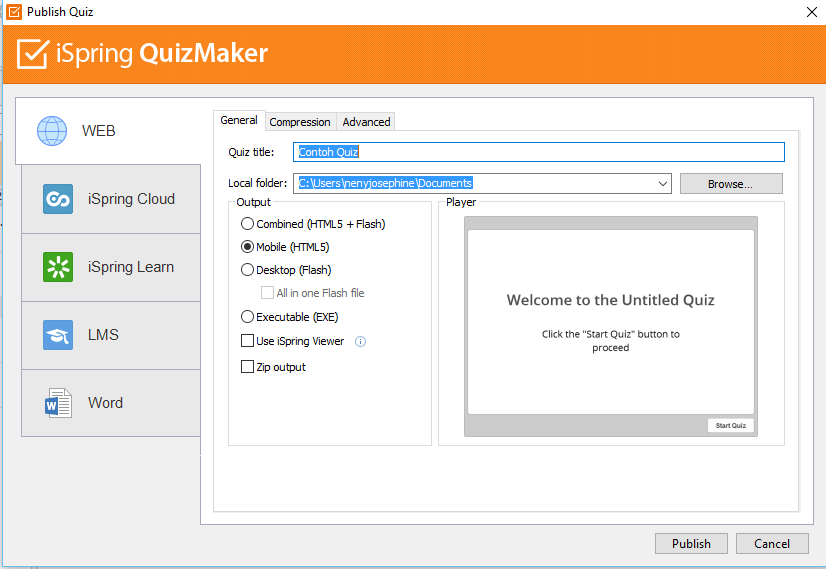The width and height of the screenshot is (826, 569).
Task: Expand the Local folder dropdown arrow
Action: (x=663, y=183)
